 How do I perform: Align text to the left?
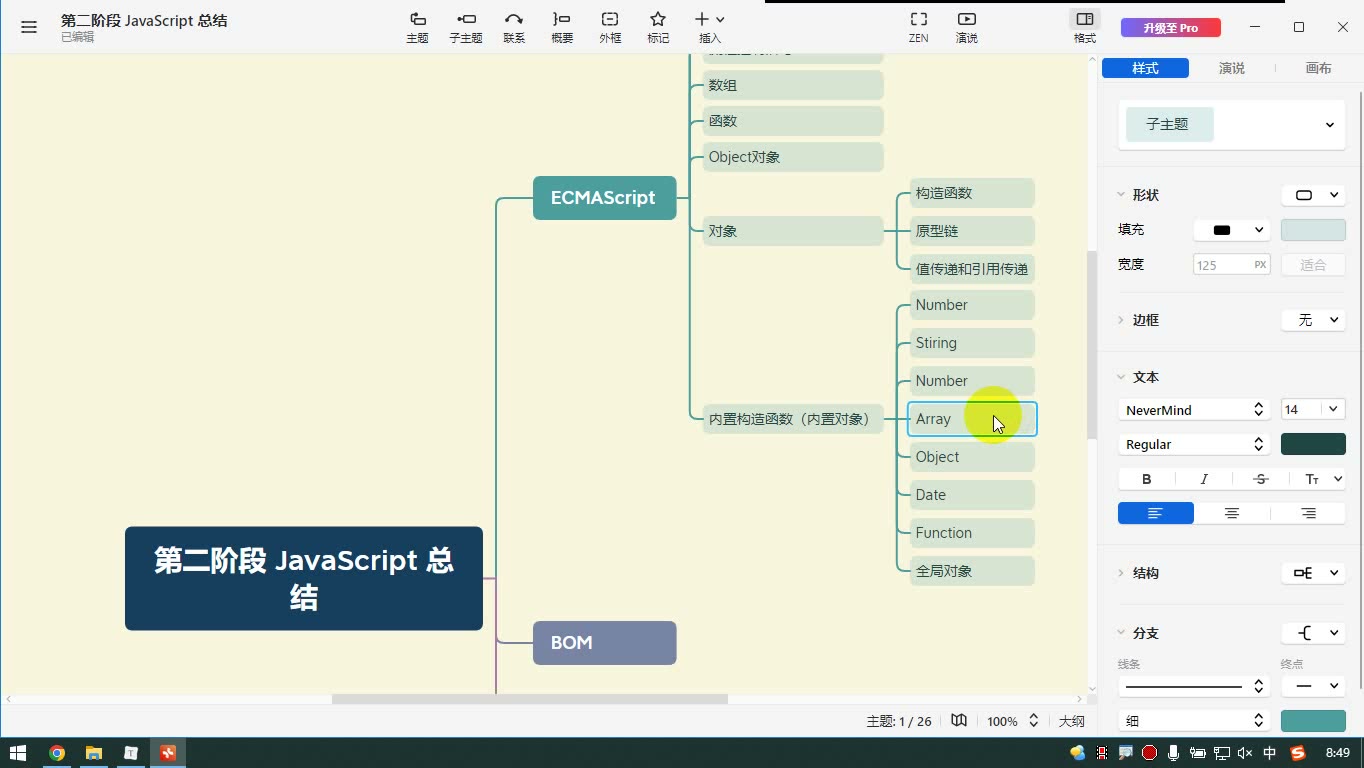pyautogui.click(x=1155, y=513)
